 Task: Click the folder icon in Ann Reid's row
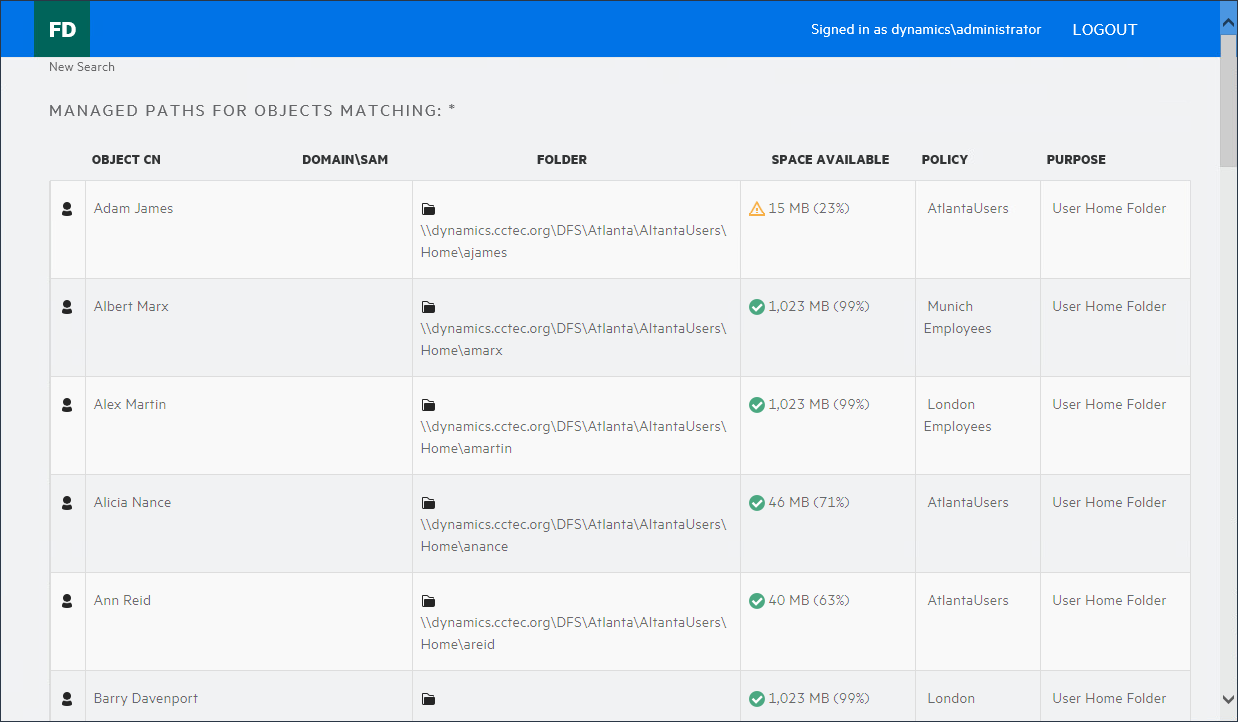pyautogui.click(x=429, y=601)
